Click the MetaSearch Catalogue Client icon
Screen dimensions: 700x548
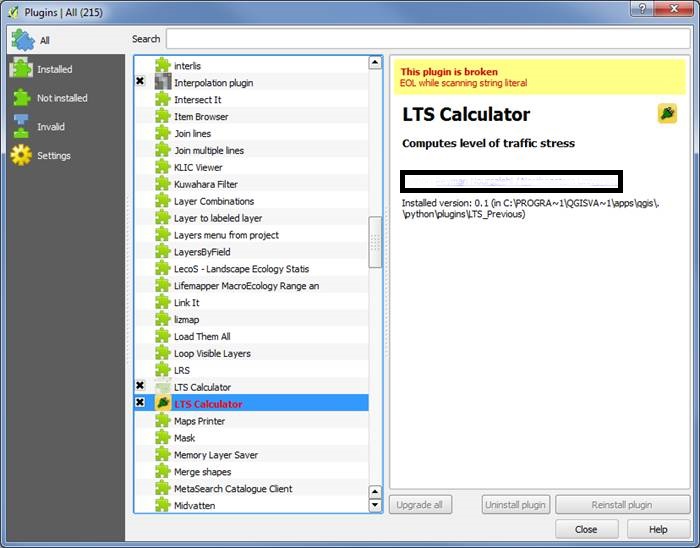pyautogui.click(x=162, y=489)
